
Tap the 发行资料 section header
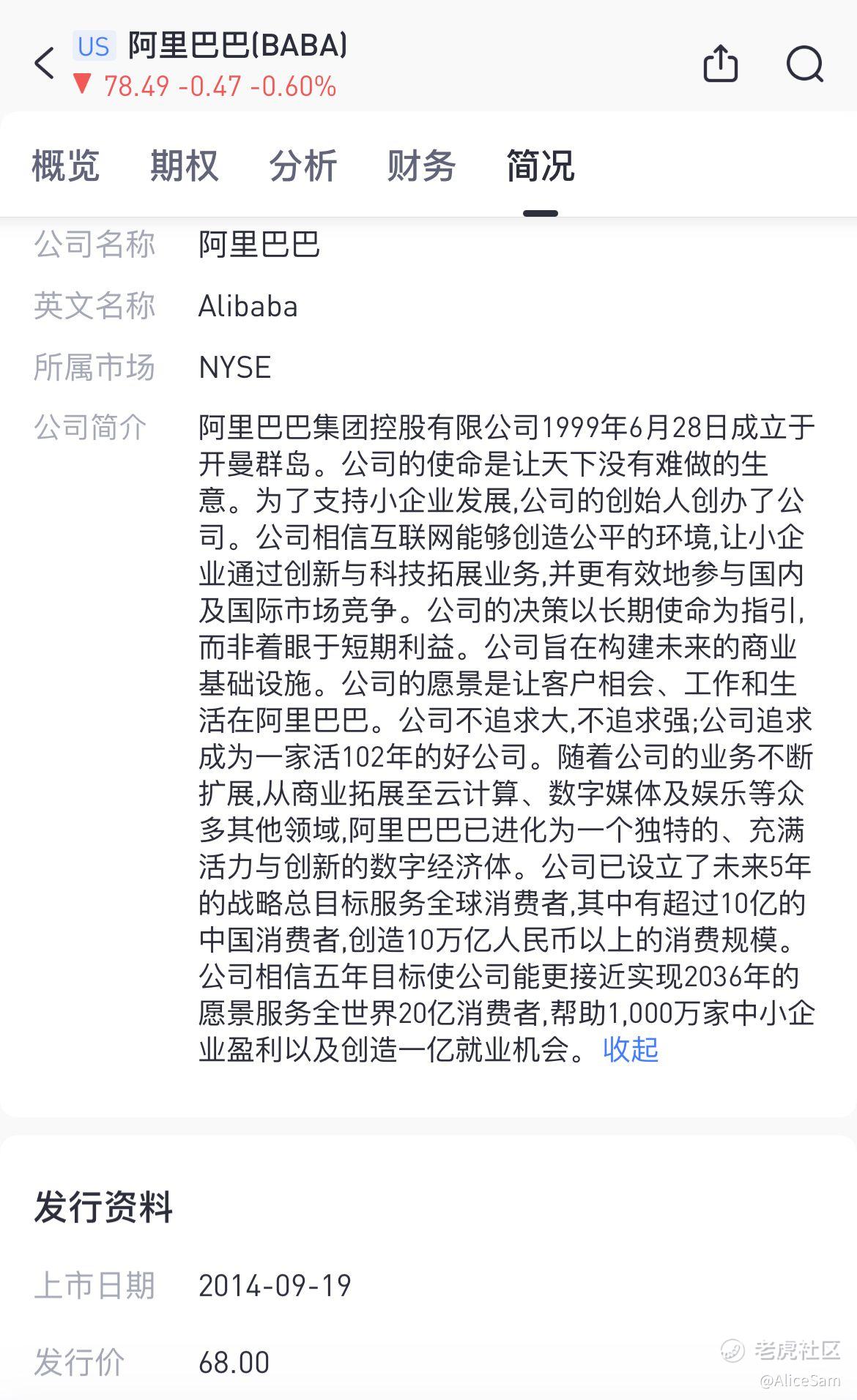[x=103, y=1207]
